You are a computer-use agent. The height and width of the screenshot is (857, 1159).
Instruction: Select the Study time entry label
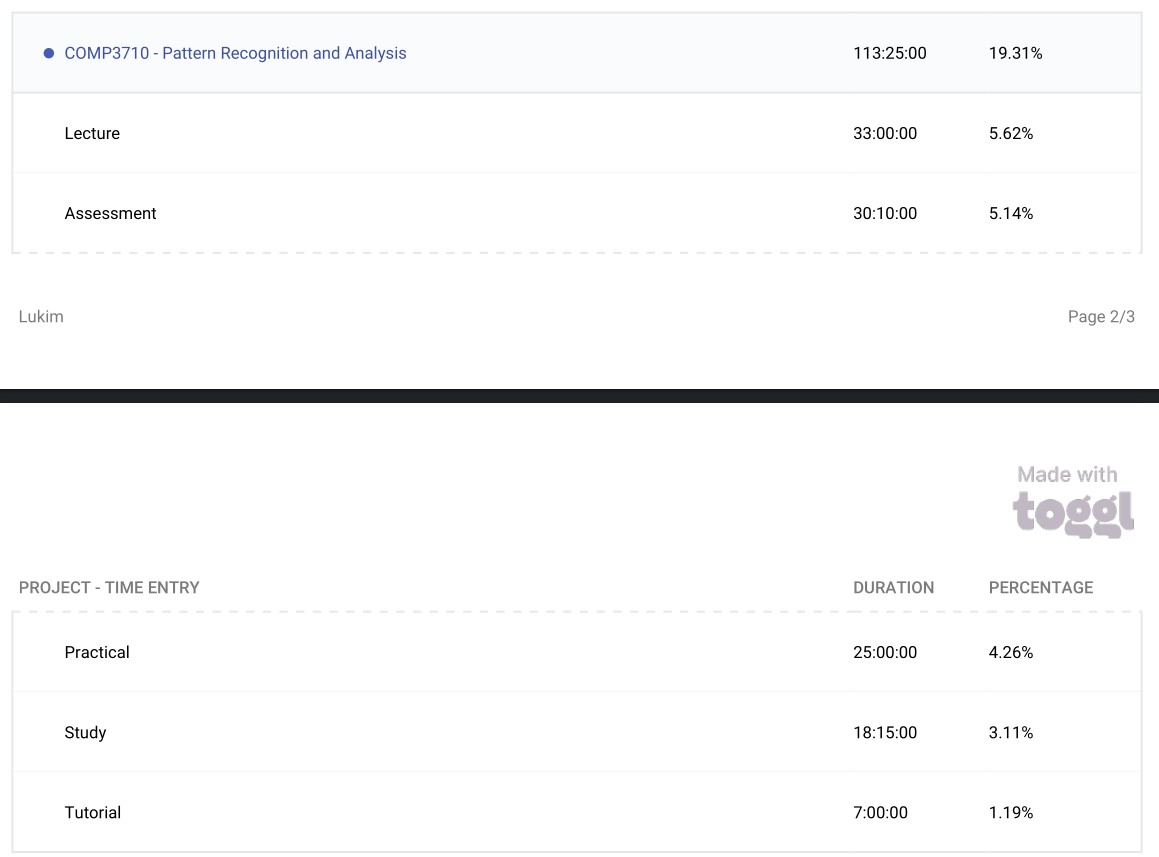(x=85, y=733)
